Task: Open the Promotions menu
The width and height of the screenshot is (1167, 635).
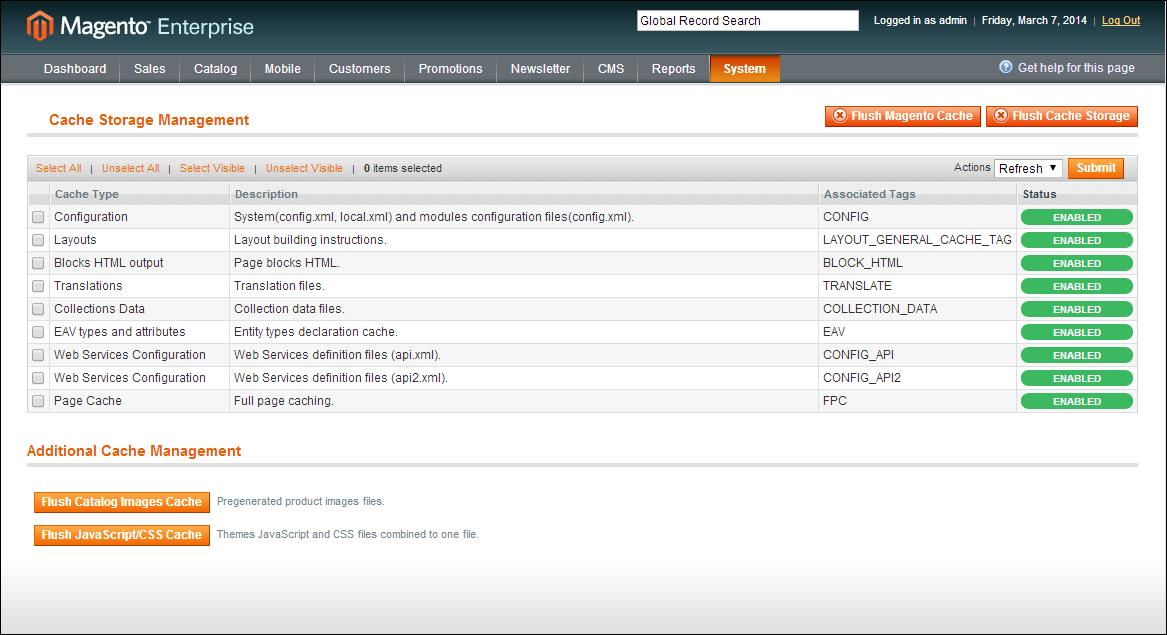Action: coord(450,69)
